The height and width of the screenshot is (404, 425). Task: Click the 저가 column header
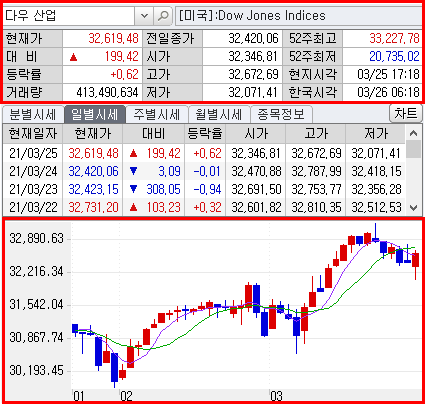tap(376, 134)
